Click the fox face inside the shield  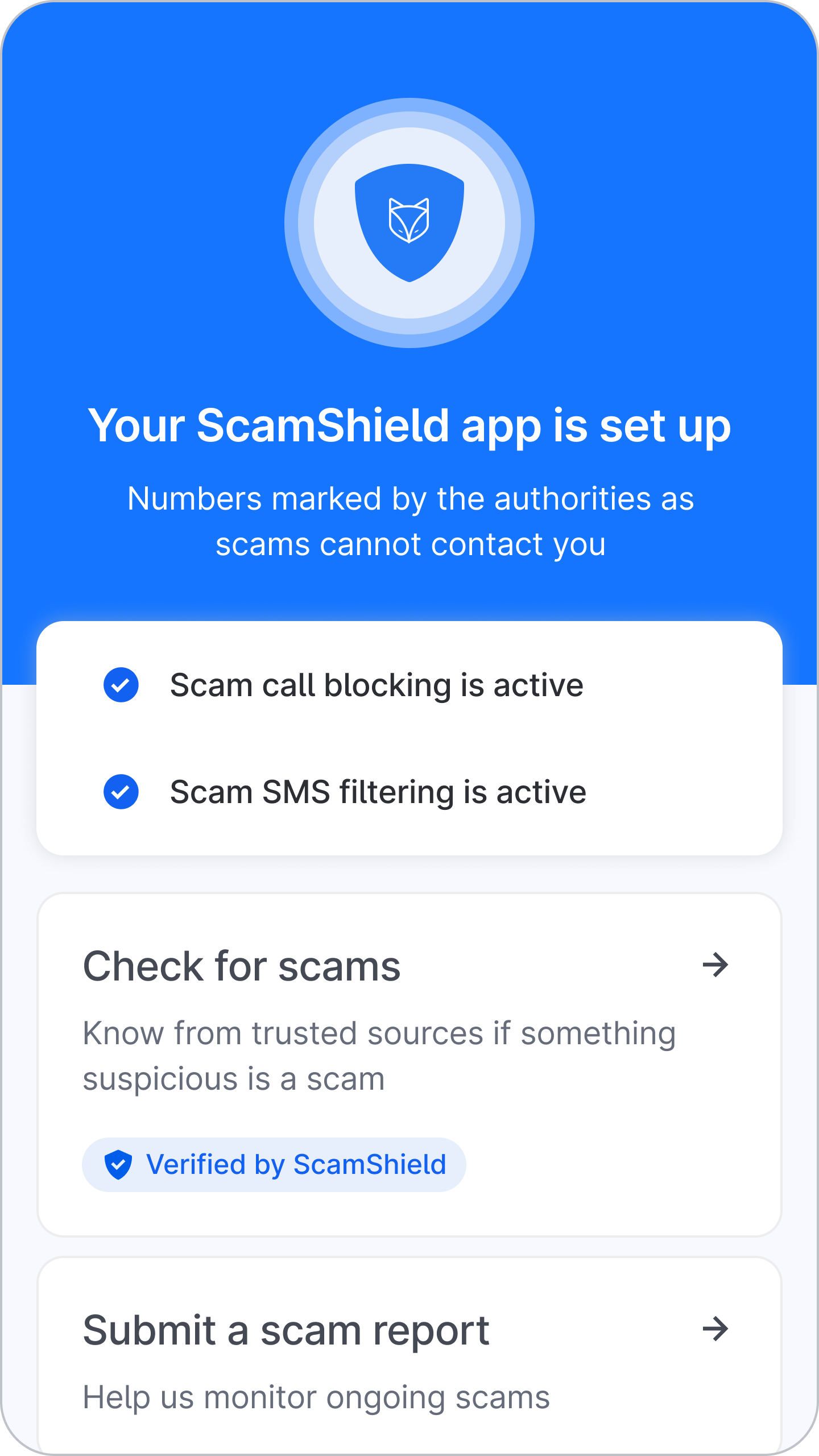(409, 220)
